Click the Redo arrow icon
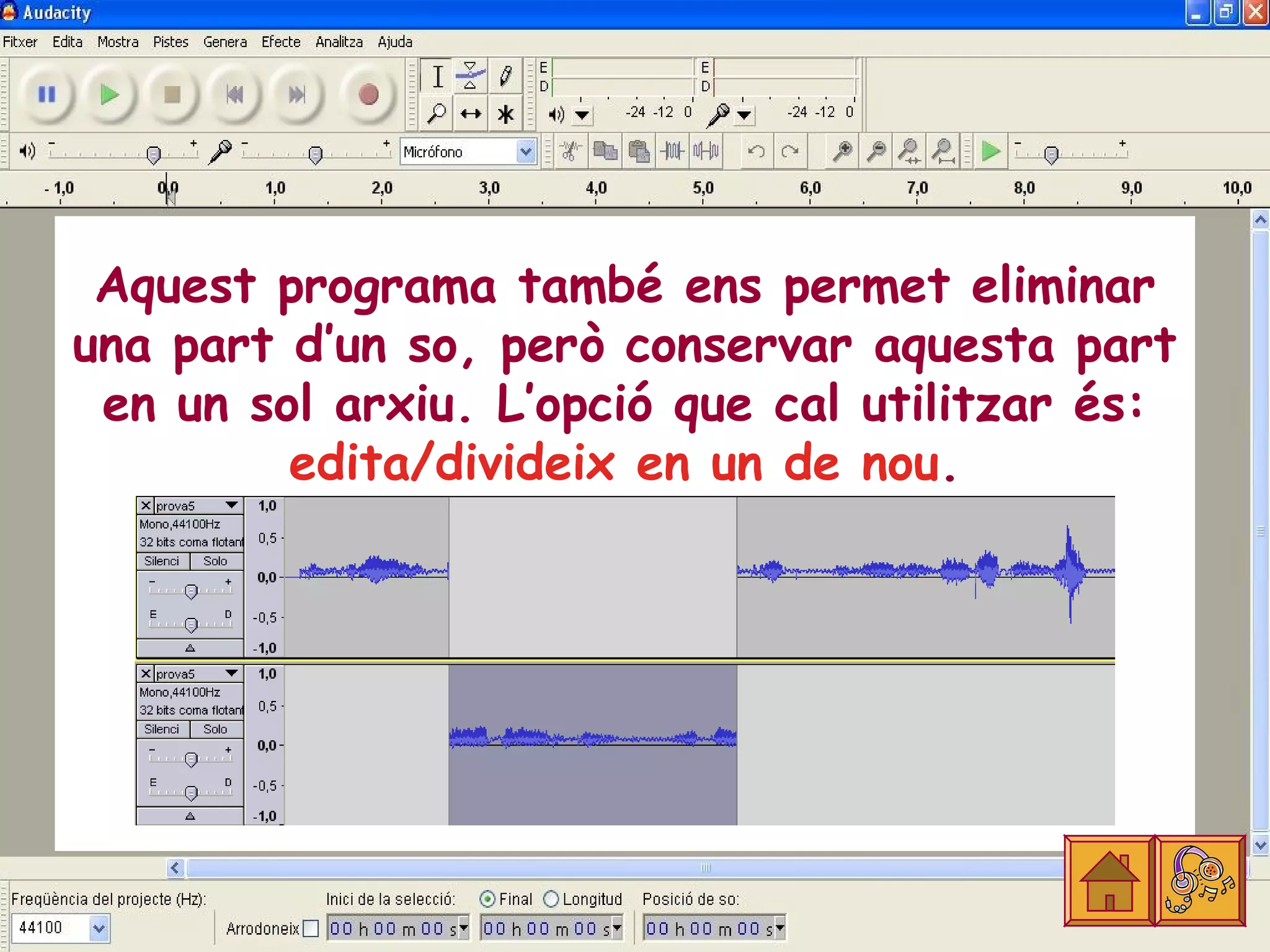 tap(790, 151)
